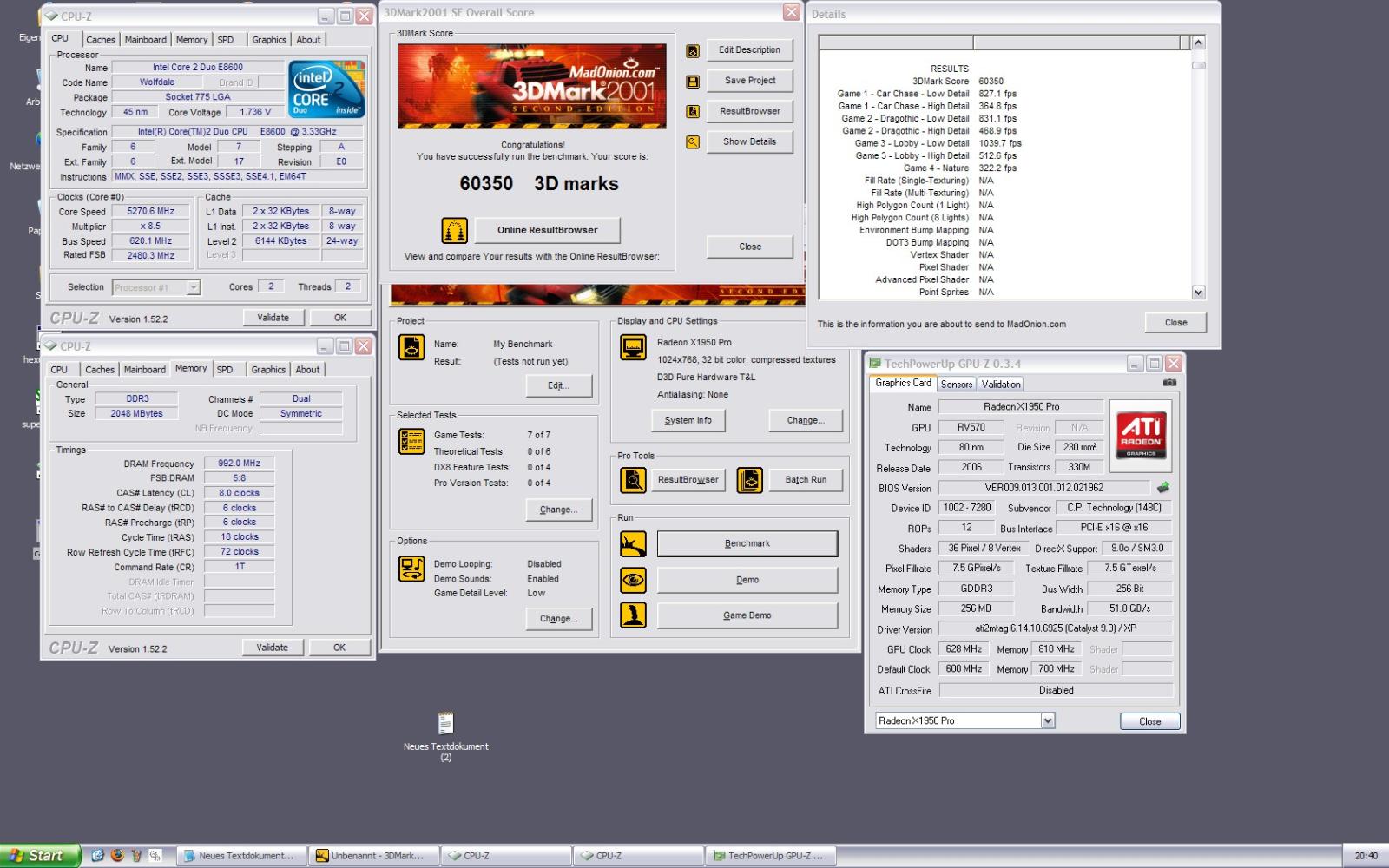Click Change under Display and CPU Settings
The width and height of the screenshot is (1389, 868).
coord(806,420)
